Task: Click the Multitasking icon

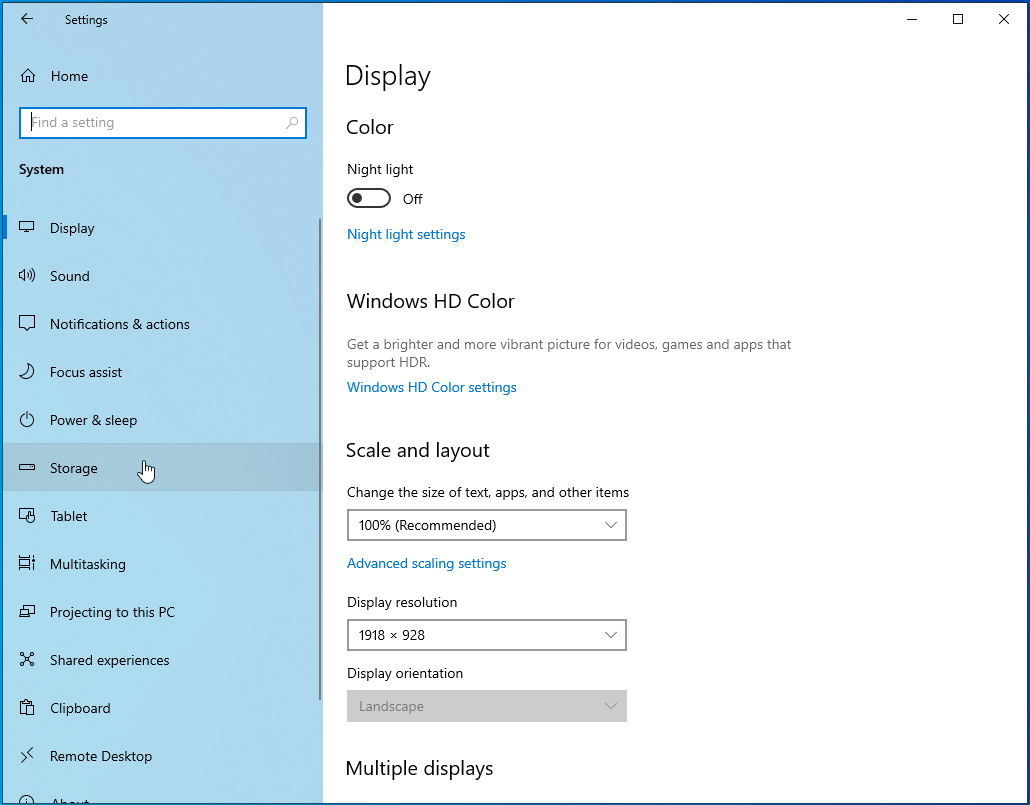Action: [x=28, y=564]
